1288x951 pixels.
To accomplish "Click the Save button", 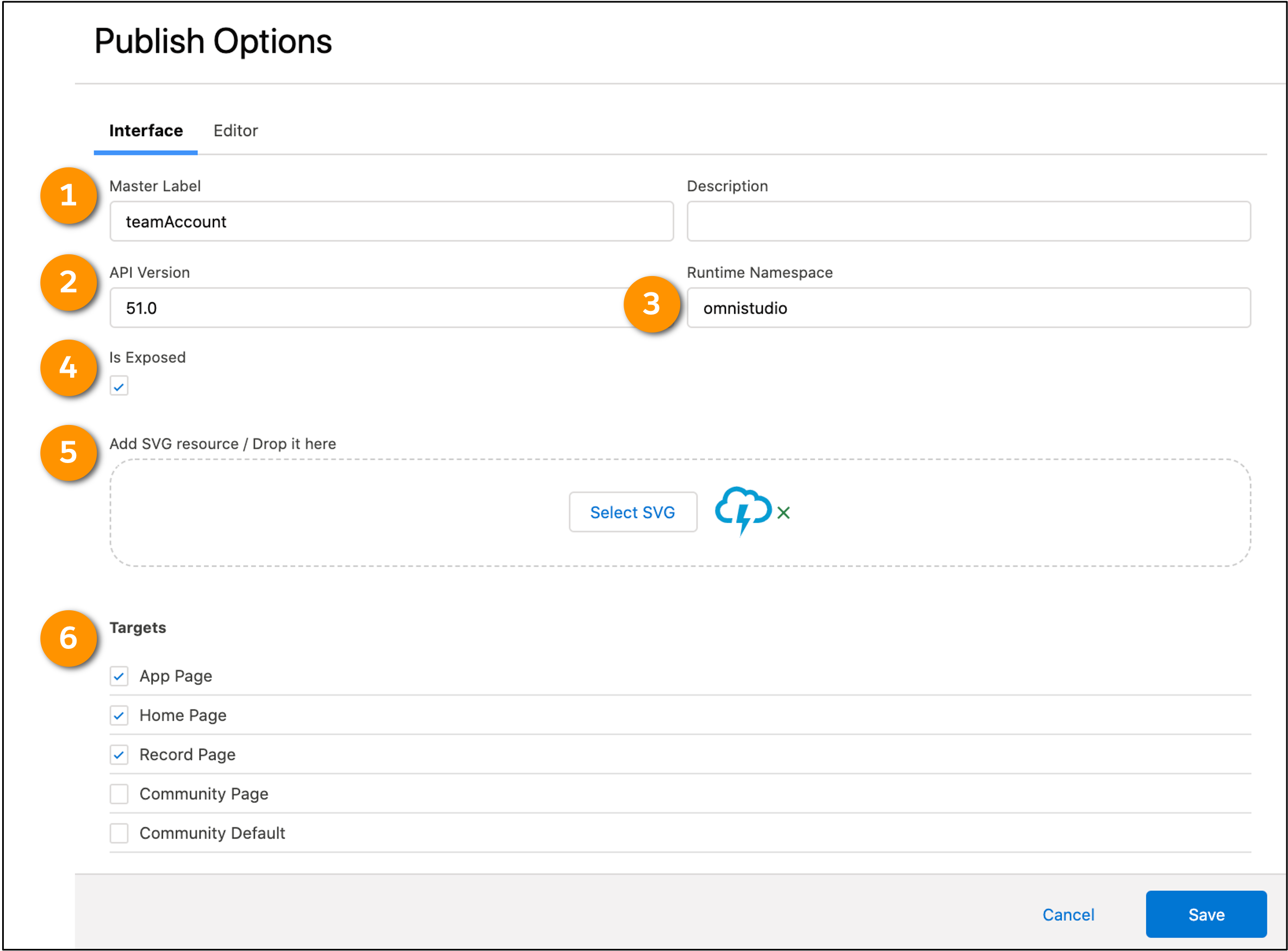I will (x=1206, y=914).
